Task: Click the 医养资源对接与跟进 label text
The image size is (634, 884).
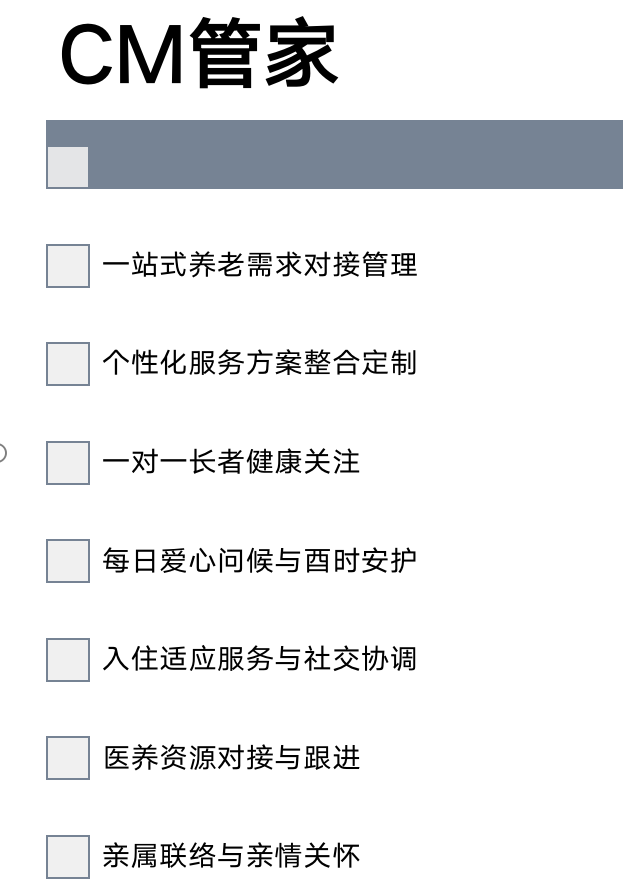Action: [x=231, y=757]
